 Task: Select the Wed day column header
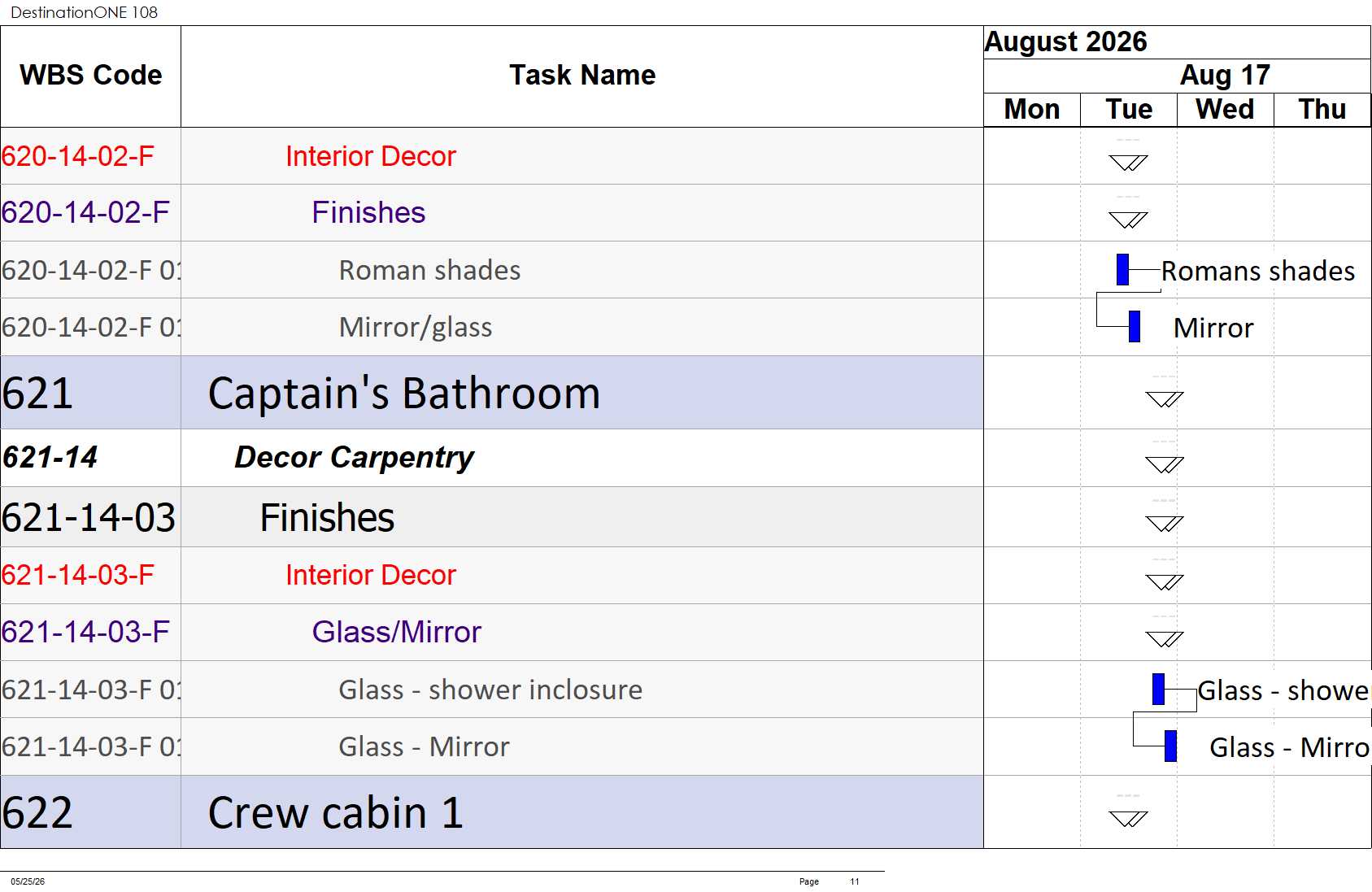tap(1225, 109)
